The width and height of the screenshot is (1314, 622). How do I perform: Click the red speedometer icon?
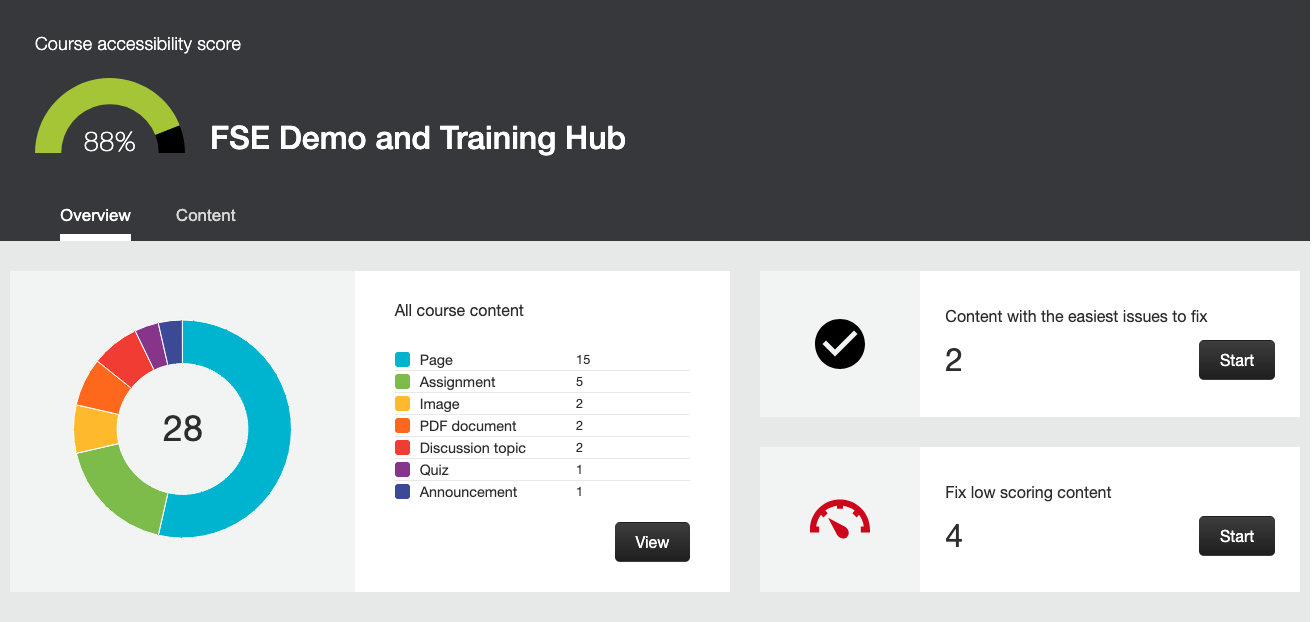pos(840,519)
